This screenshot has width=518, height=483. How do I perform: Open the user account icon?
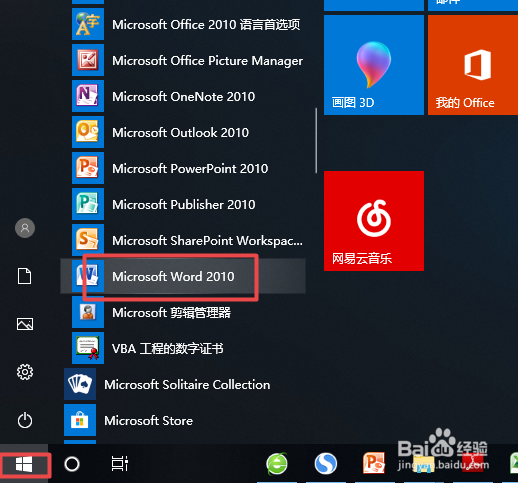[25, 228]
